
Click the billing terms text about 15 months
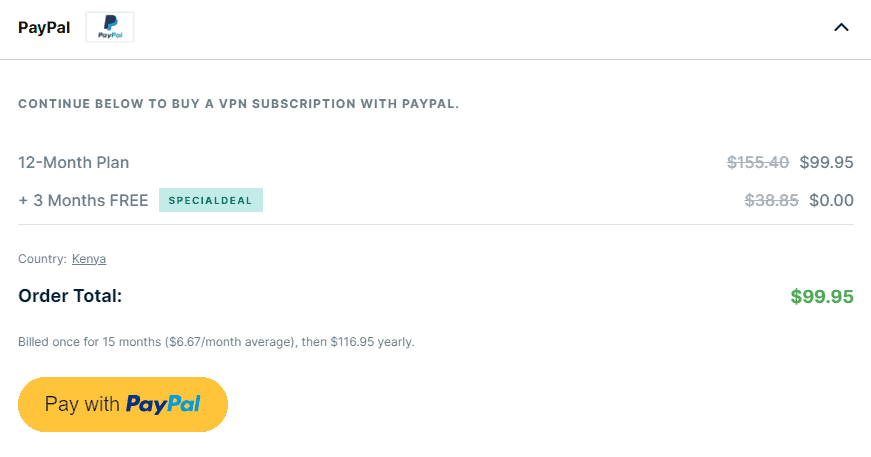coord(216,342)
